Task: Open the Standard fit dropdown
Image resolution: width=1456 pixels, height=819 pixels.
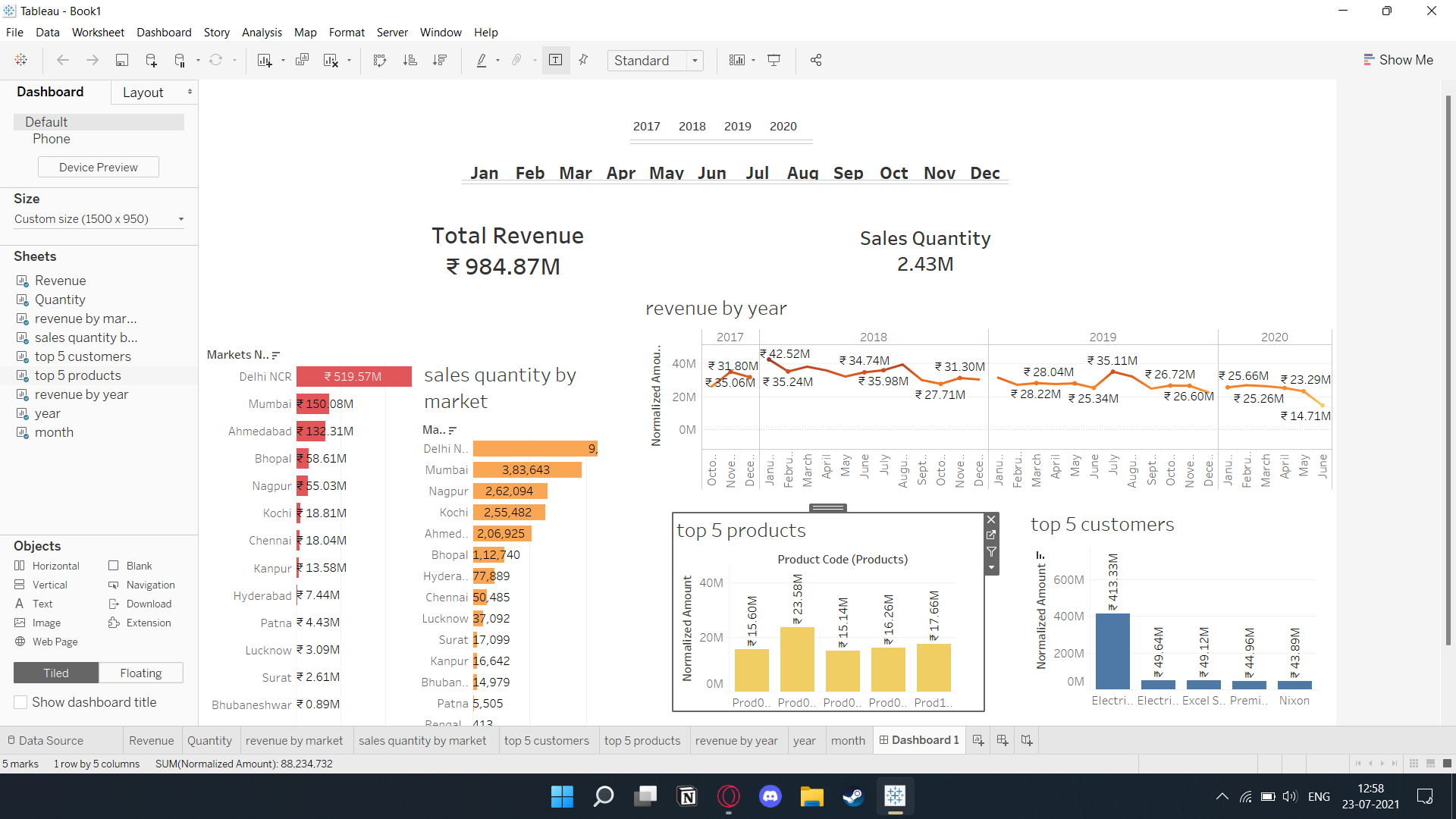Action: pyautogui.click(x=695, y=60)
